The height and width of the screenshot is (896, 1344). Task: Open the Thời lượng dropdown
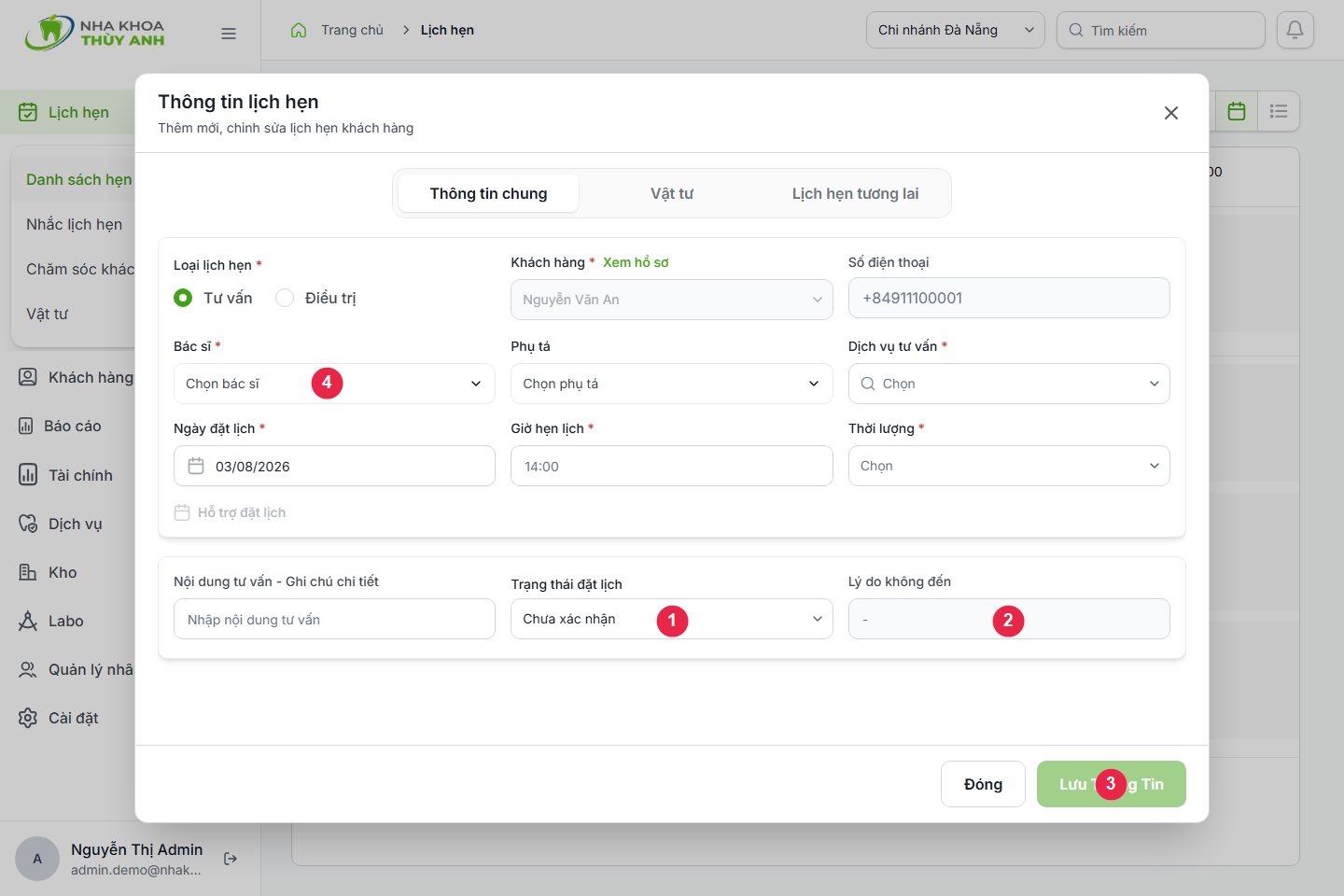1009,466
